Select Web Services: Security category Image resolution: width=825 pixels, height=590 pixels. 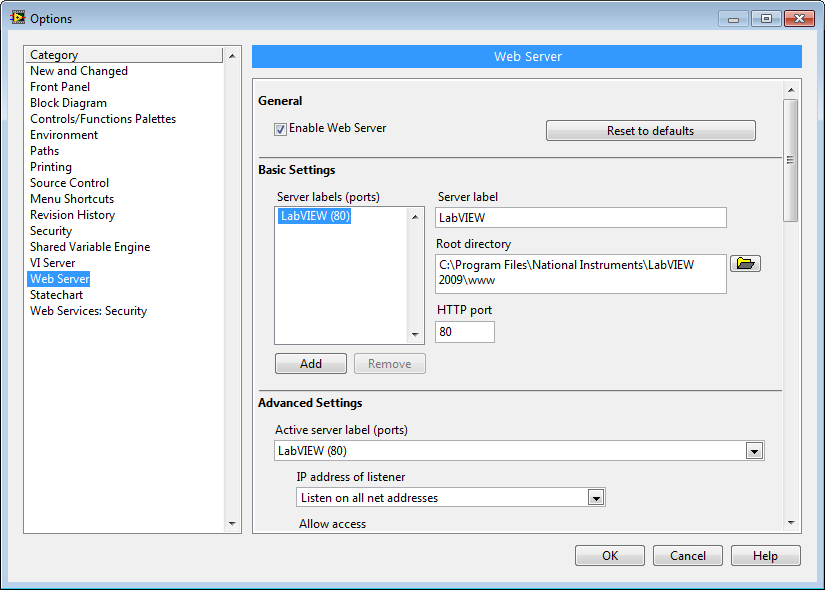88,311
